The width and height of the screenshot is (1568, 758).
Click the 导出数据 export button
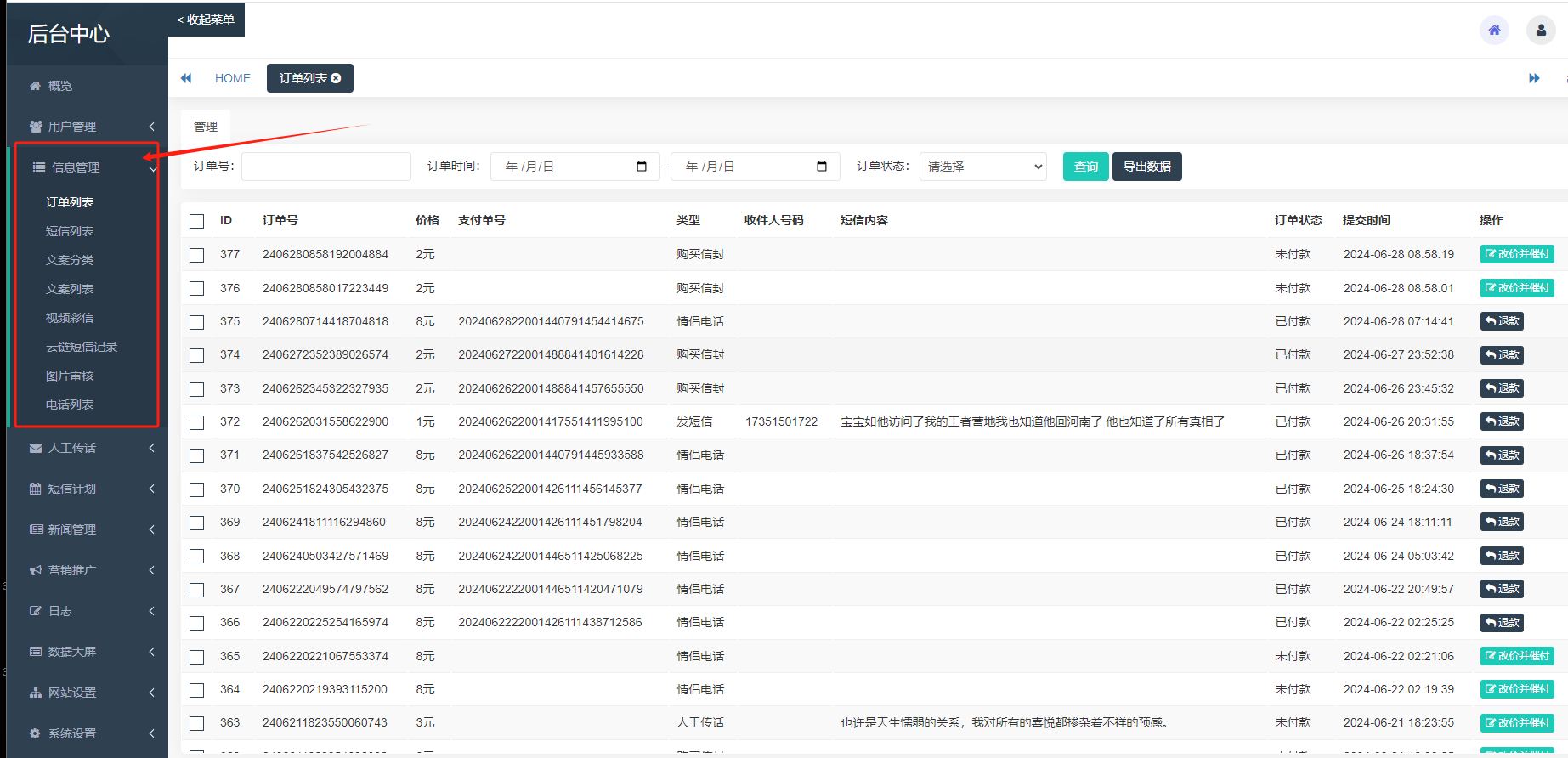pyautogui.click(x=1147, y=167)
